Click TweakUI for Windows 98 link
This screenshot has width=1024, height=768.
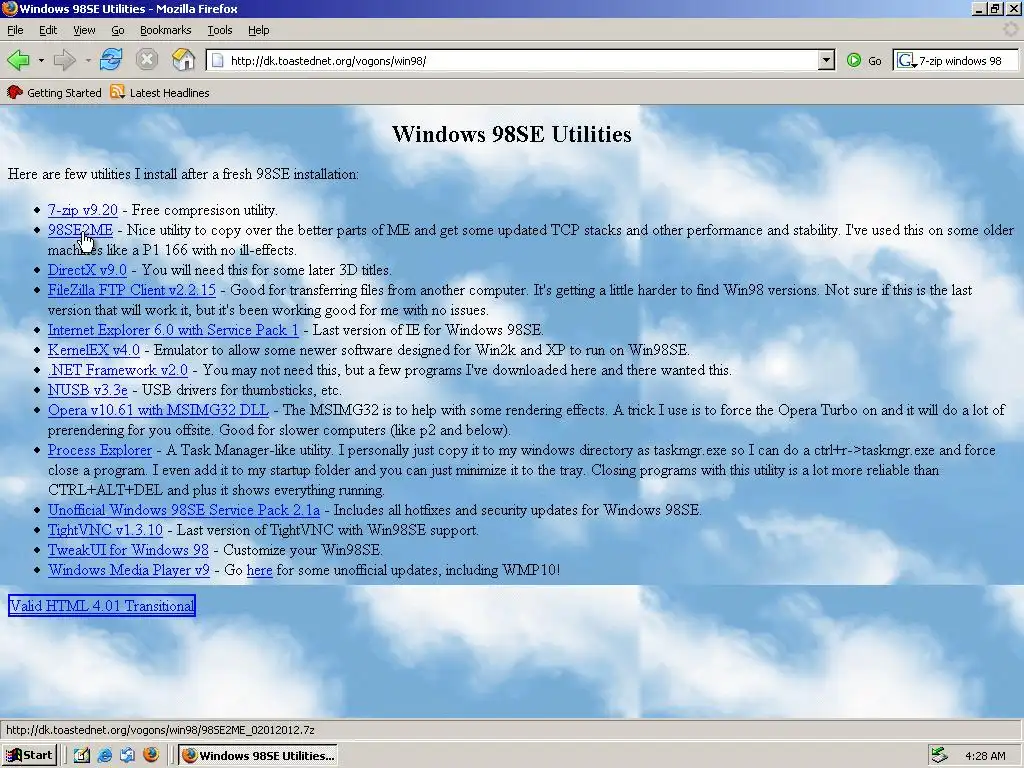click(128, 551)
